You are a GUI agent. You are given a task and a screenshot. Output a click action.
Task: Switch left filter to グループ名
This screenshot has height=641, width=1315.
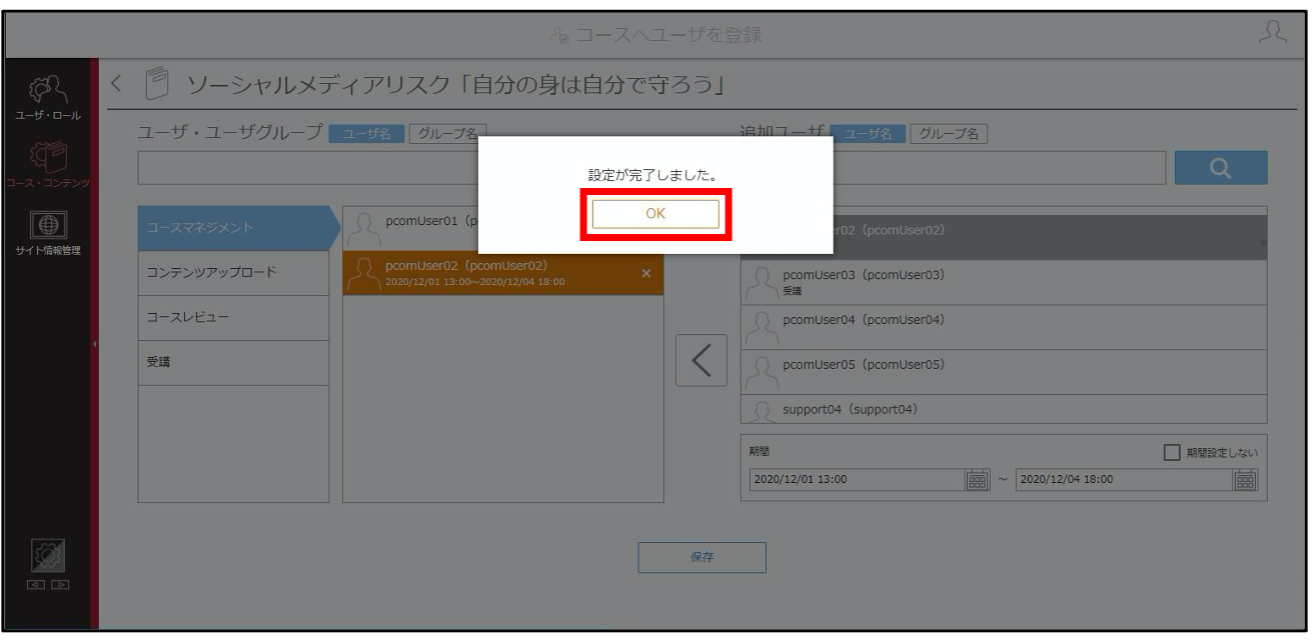(447, 134)
